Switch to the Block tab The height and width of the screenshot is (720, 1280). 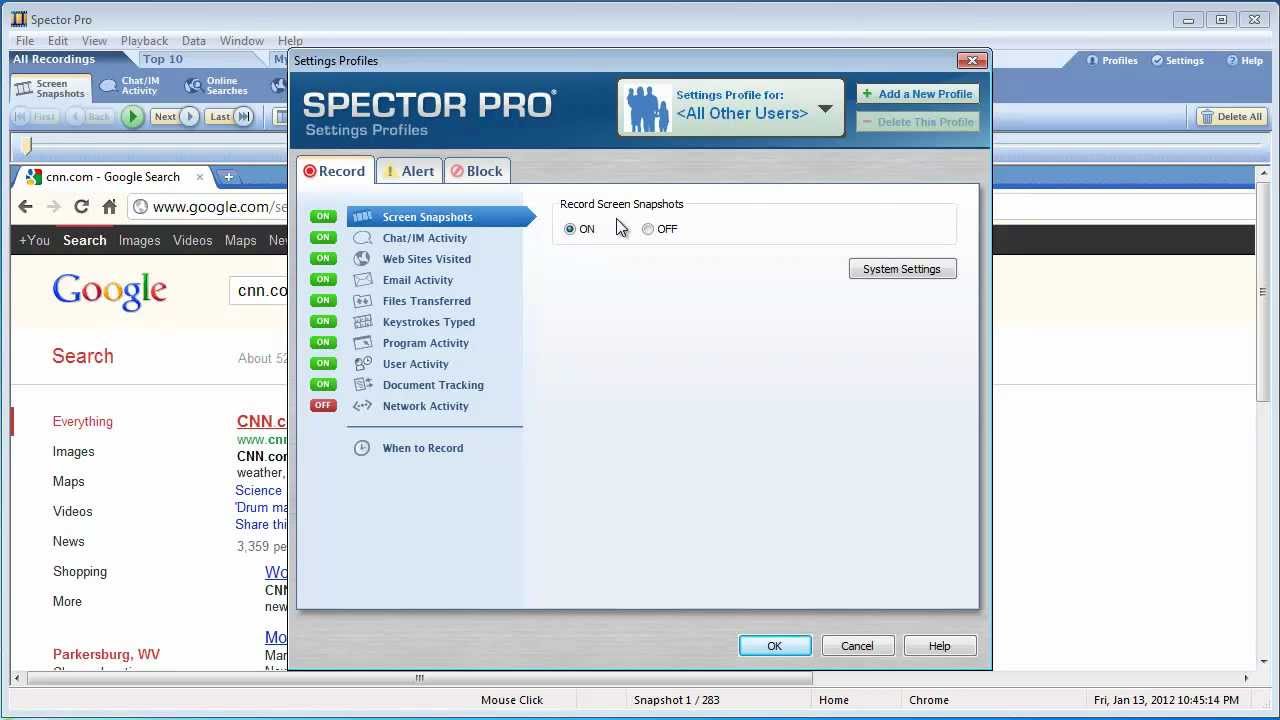pyautogui.click(x=477, y=171)
